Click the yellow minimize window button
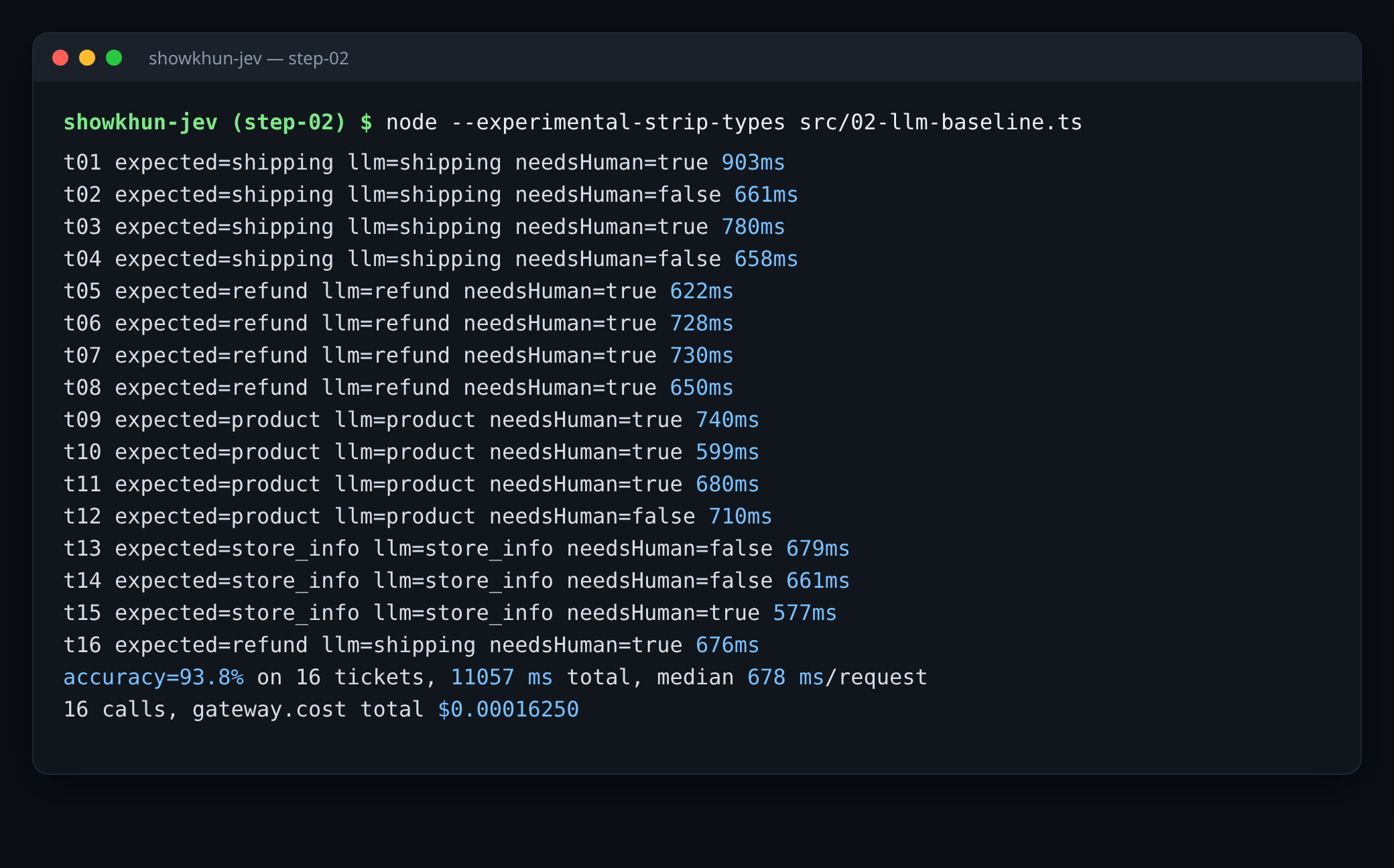The height and width of the screenshot is (868, 1394). [87, 58]
